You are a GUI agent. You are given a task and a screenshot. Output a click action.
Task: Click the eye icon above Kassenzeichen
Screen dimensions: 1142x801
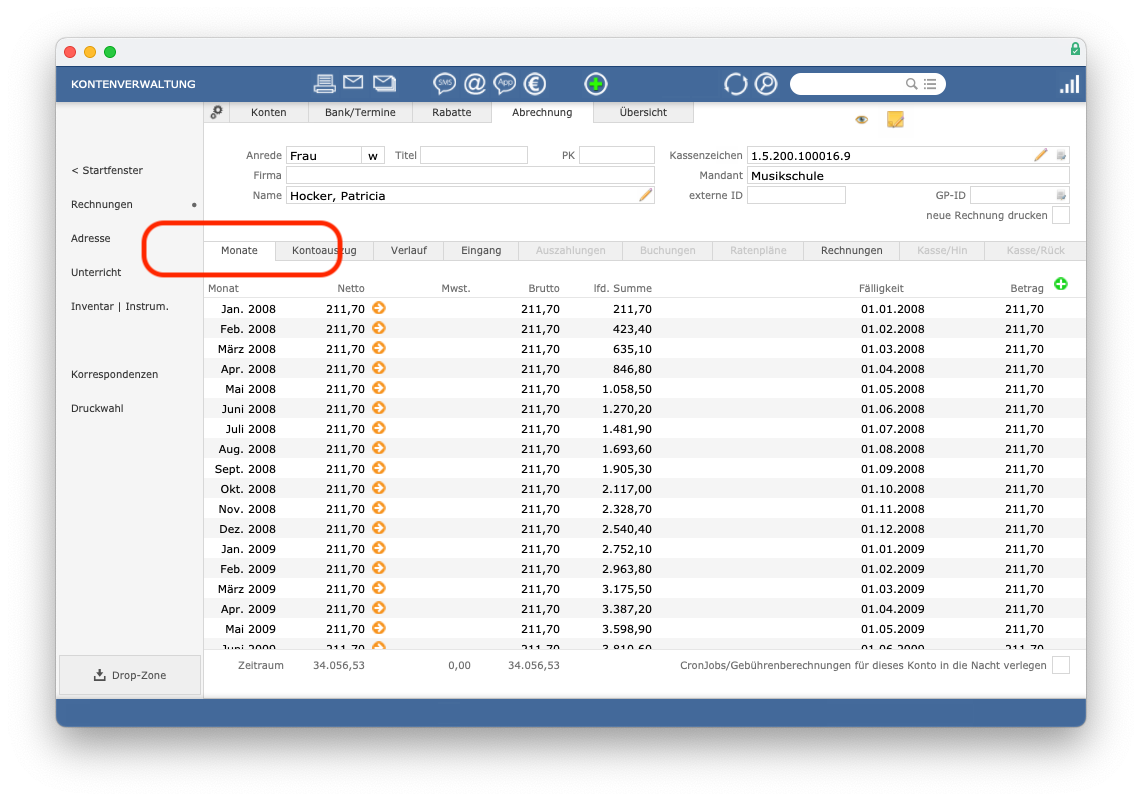tap(862, 119)
